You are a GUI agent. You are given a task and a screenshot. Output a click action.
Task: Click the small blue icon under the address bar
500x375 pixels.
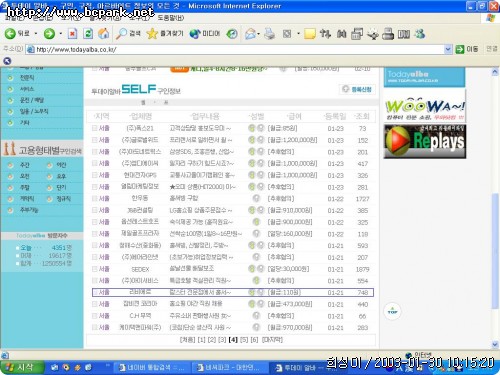(x=7, y=61)
